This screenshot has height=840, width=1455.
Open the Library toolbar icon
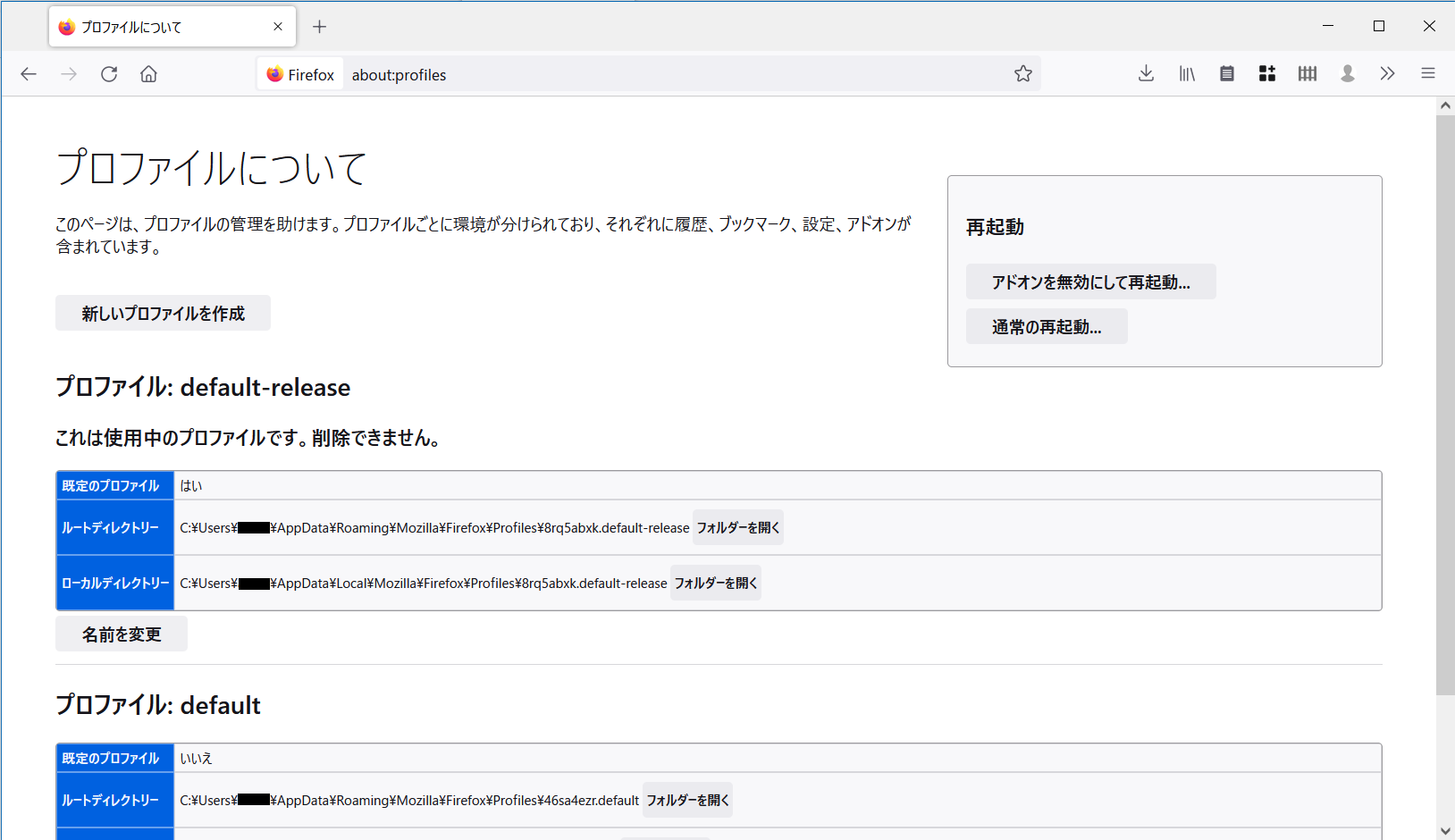click(x=1186, y=73)
